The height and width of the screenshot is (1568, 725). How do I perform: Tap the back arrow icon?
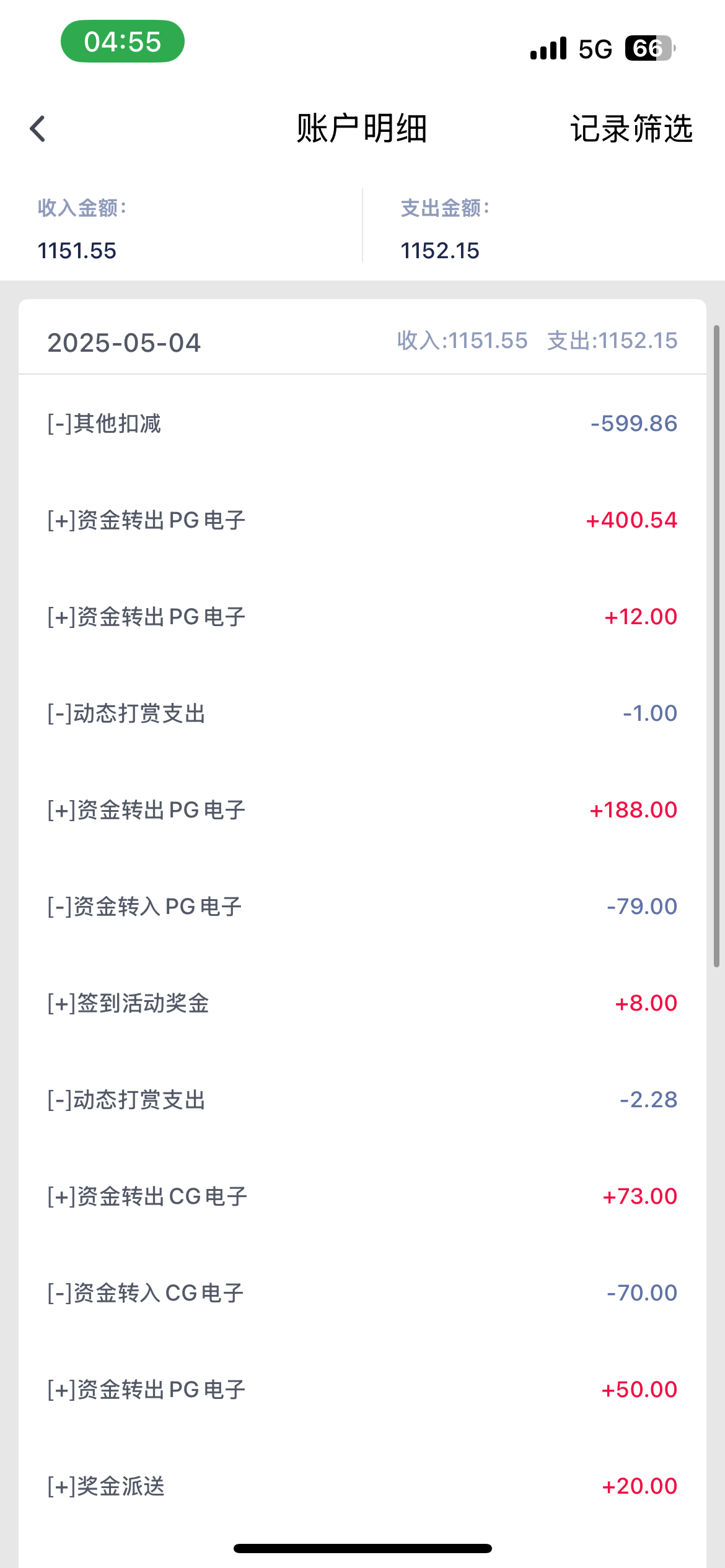38,129
